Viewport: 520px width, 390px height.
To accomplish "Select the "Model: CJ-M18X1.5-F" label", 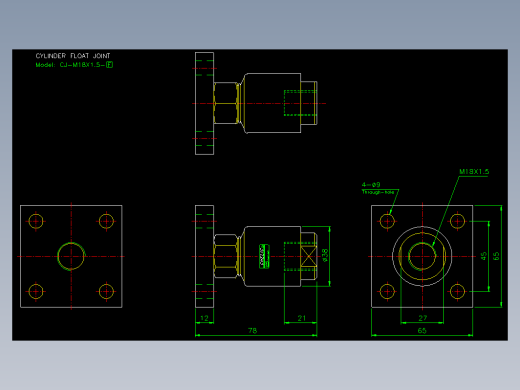I will point(74,65).
